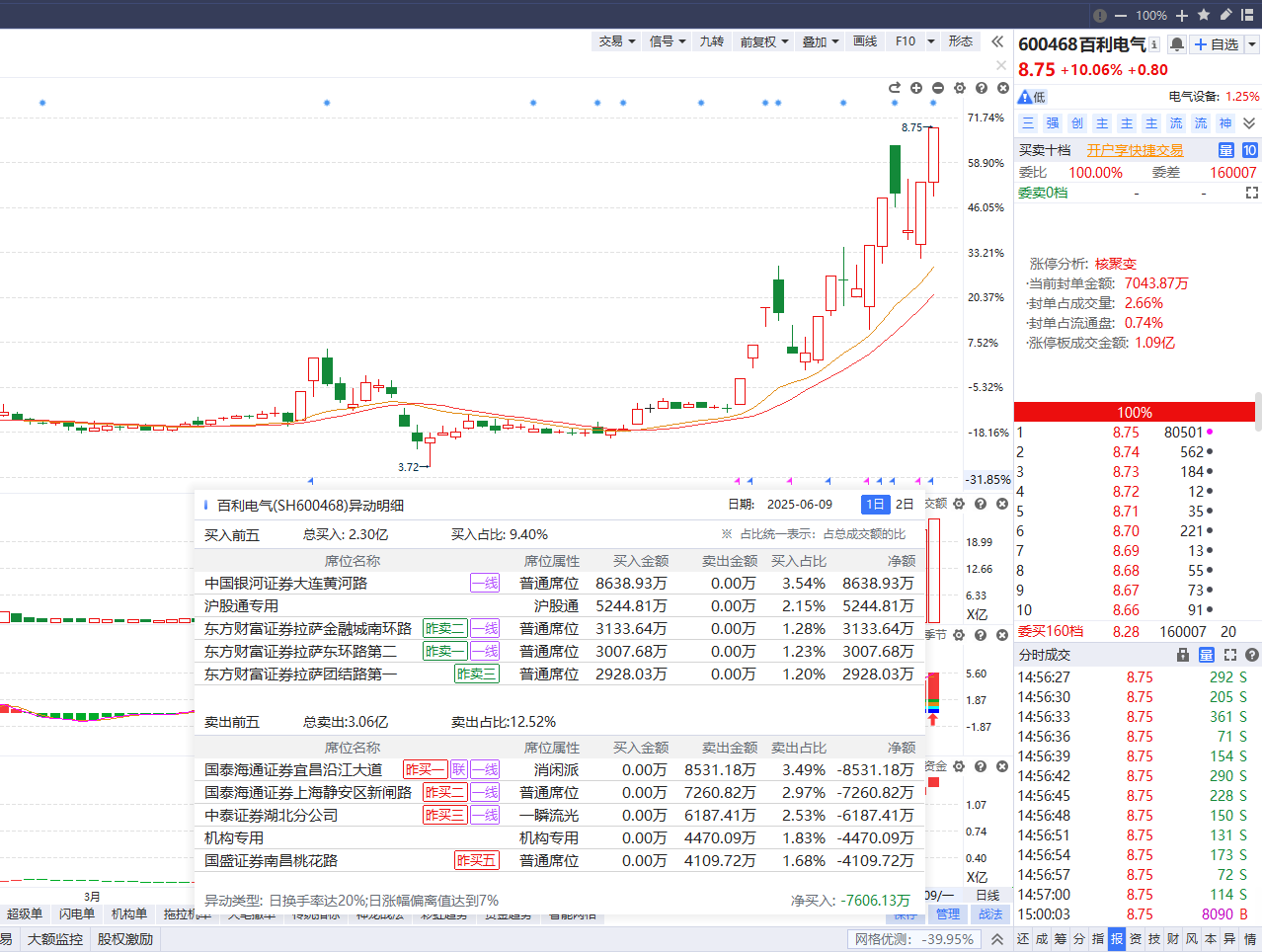The image size is (1262, 952).
Task: Click the 核聚变 limit-up reason link
Action: coord(1116,264)
